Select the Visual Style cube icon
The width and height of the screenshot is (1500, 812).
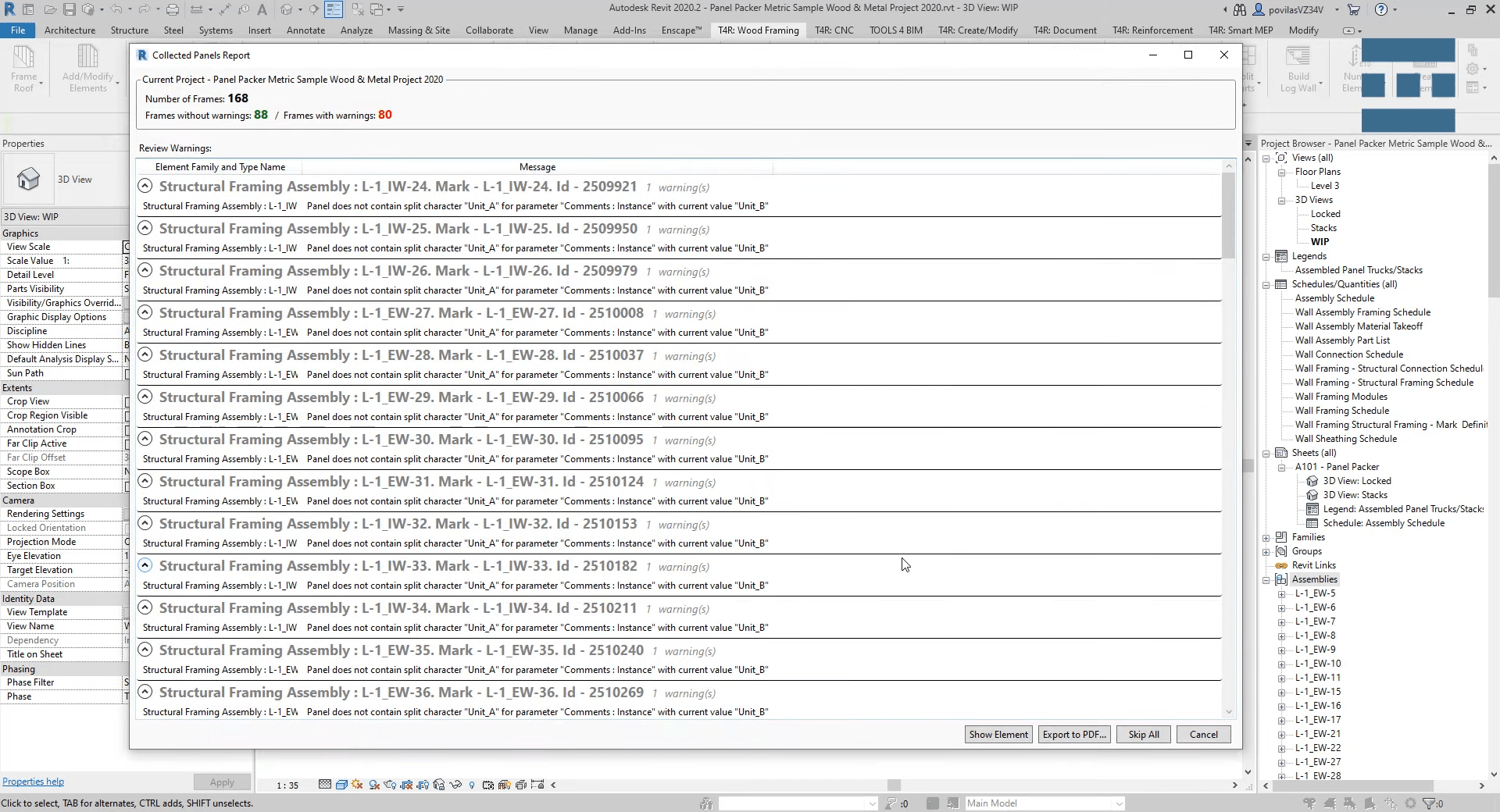click(x=341, y=785)
